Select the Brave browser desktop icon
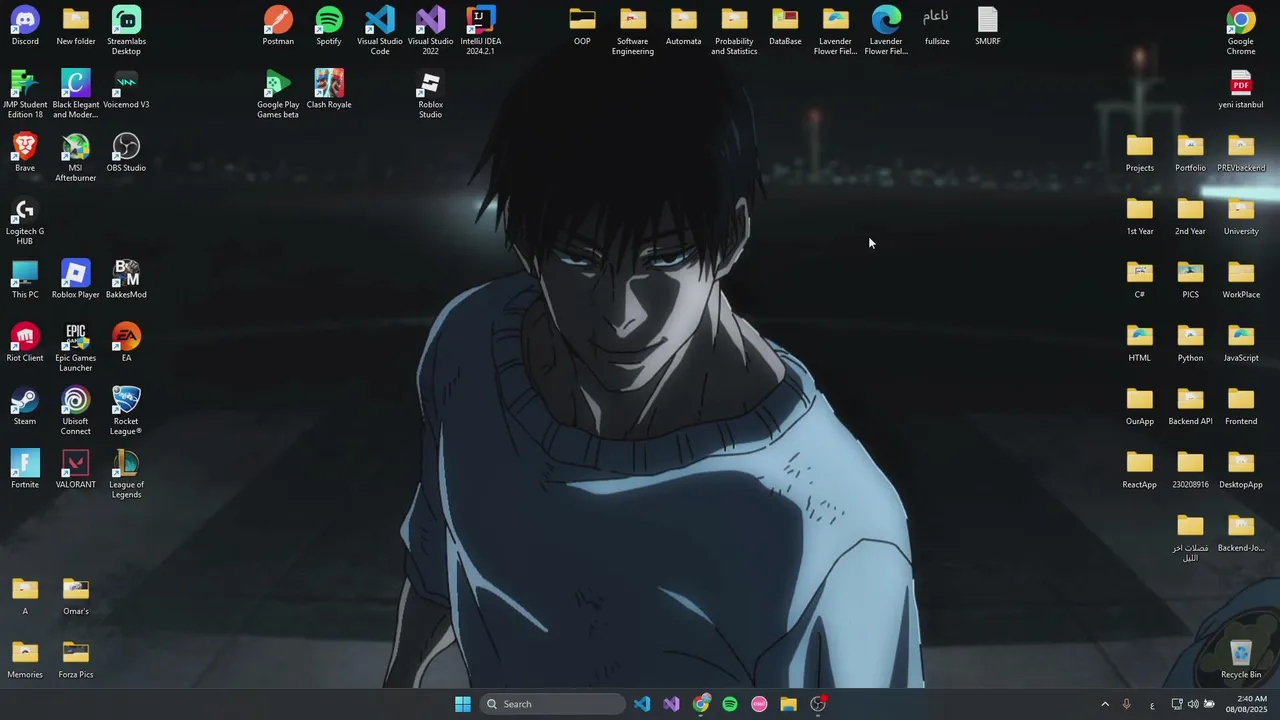Screen dimensions: 1280x720 point(25,152)
